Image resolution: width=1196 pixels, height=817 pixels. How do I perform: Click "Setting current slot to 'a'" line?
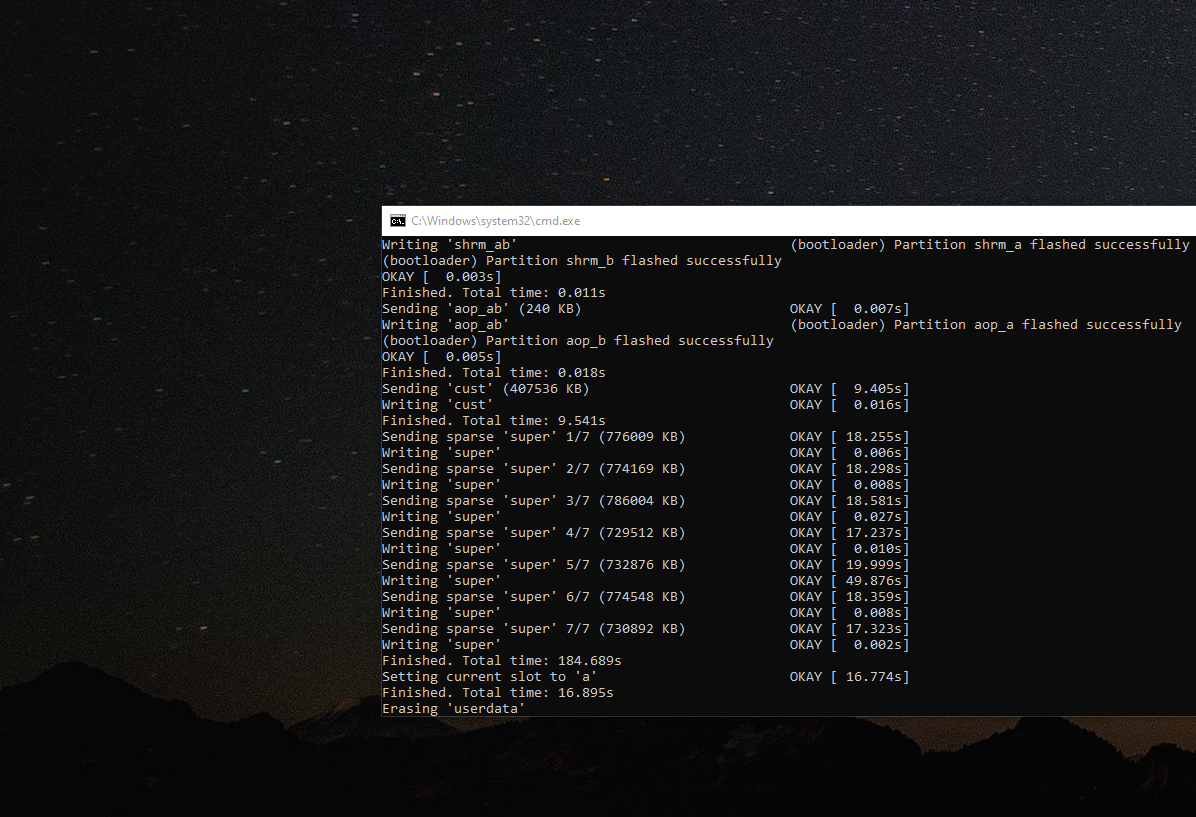tap(489, 677)
